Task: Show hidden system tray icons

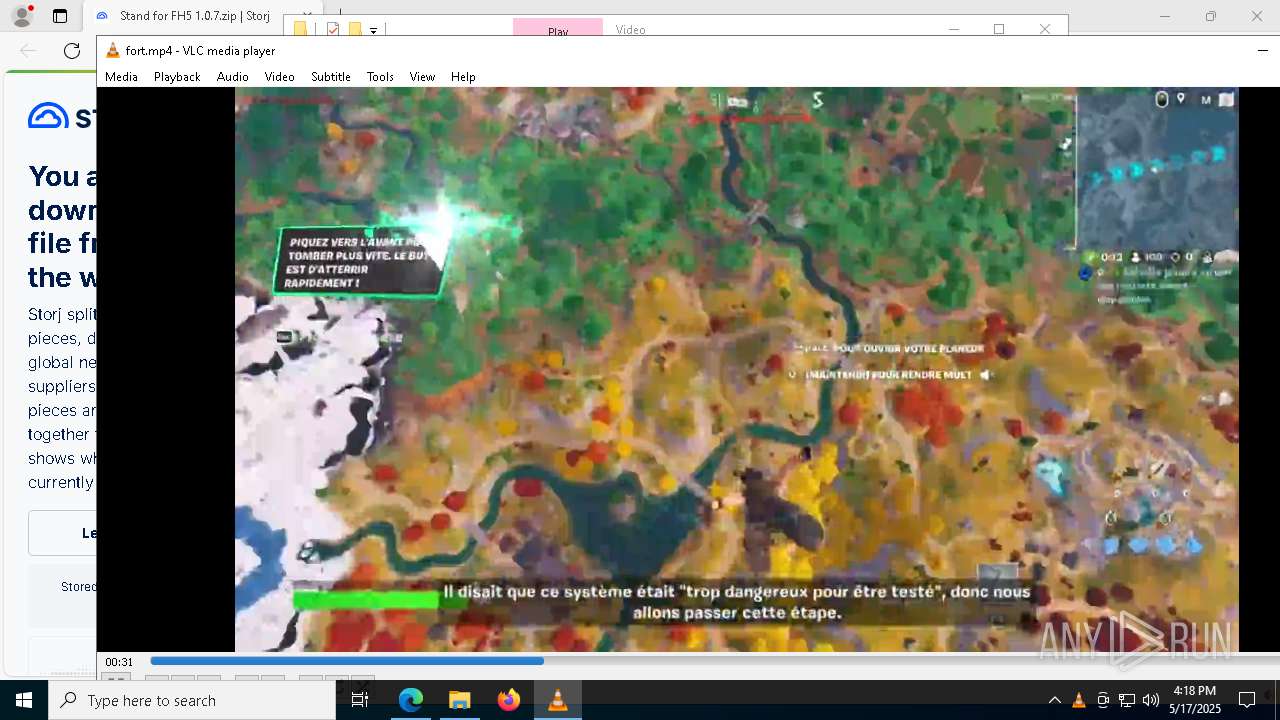Action: 1054,700
